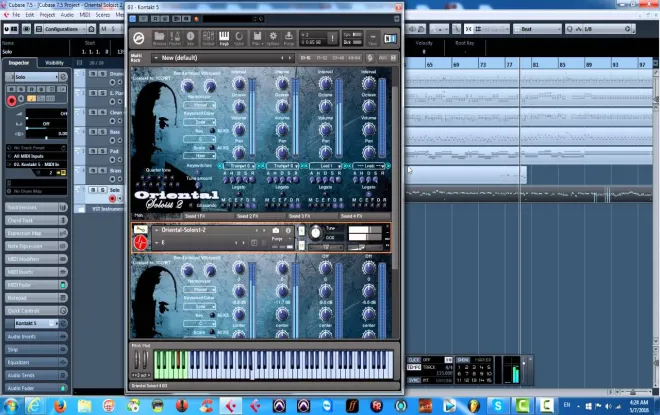This screenshot has height=415, width=660.
Task: Open Skype from the Windows taskbar
Action: tap(498, 406)
